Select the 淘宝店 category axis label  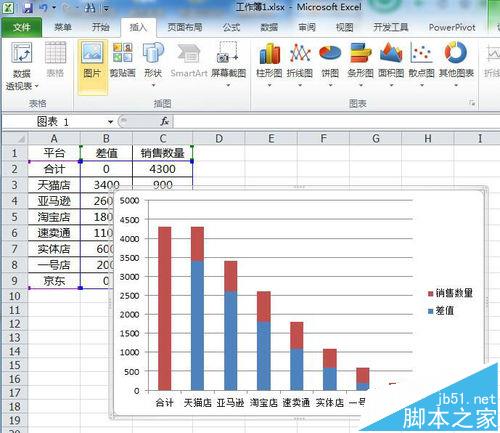pyautogui.click(x=263, y=403)
